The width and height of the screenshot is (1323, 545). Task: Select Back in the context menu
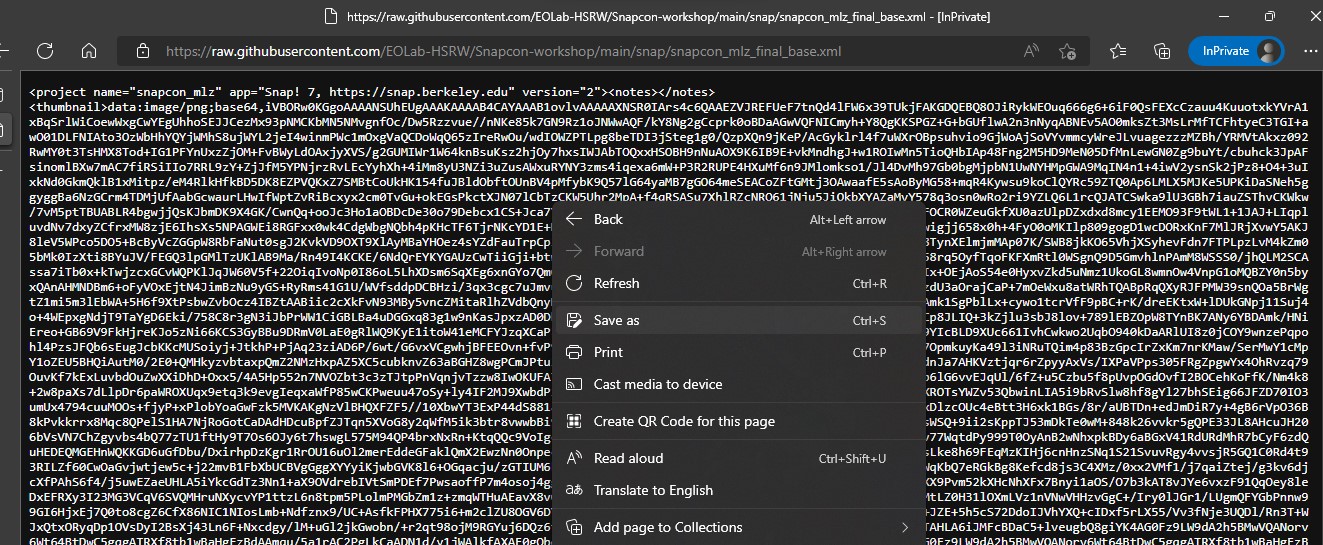(x=608, y=219)
